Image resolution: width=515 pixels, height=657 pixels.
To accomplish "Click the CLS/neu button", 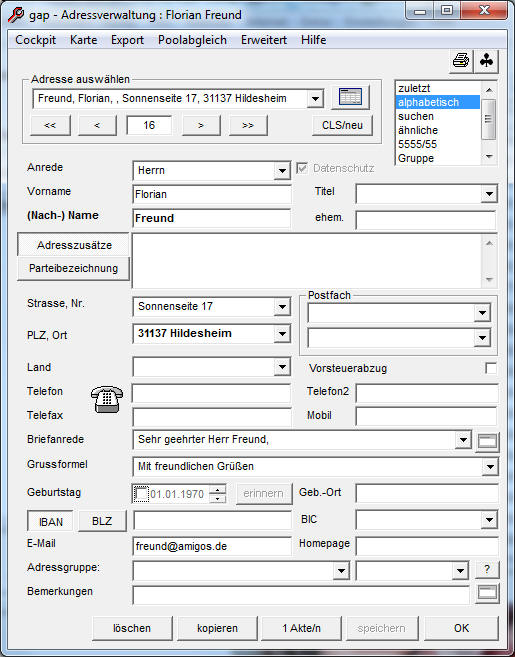I will [342, 125].
